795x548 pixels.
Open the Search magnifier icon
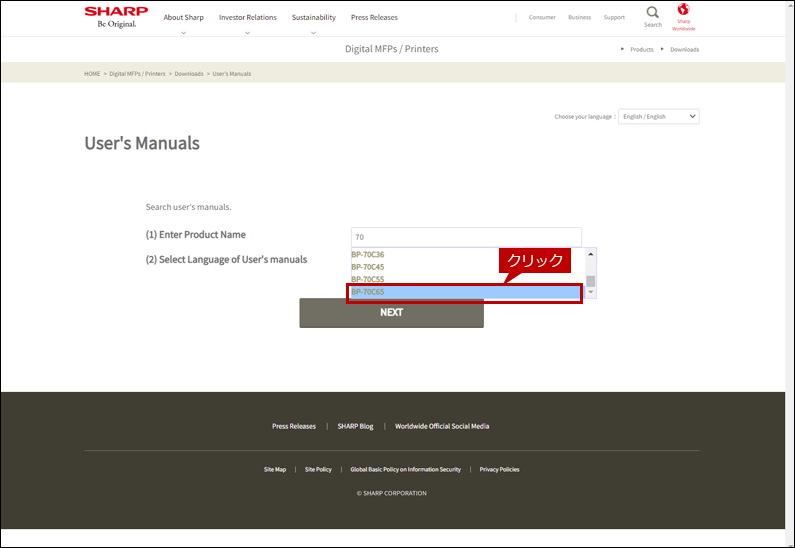coord(653,12)
